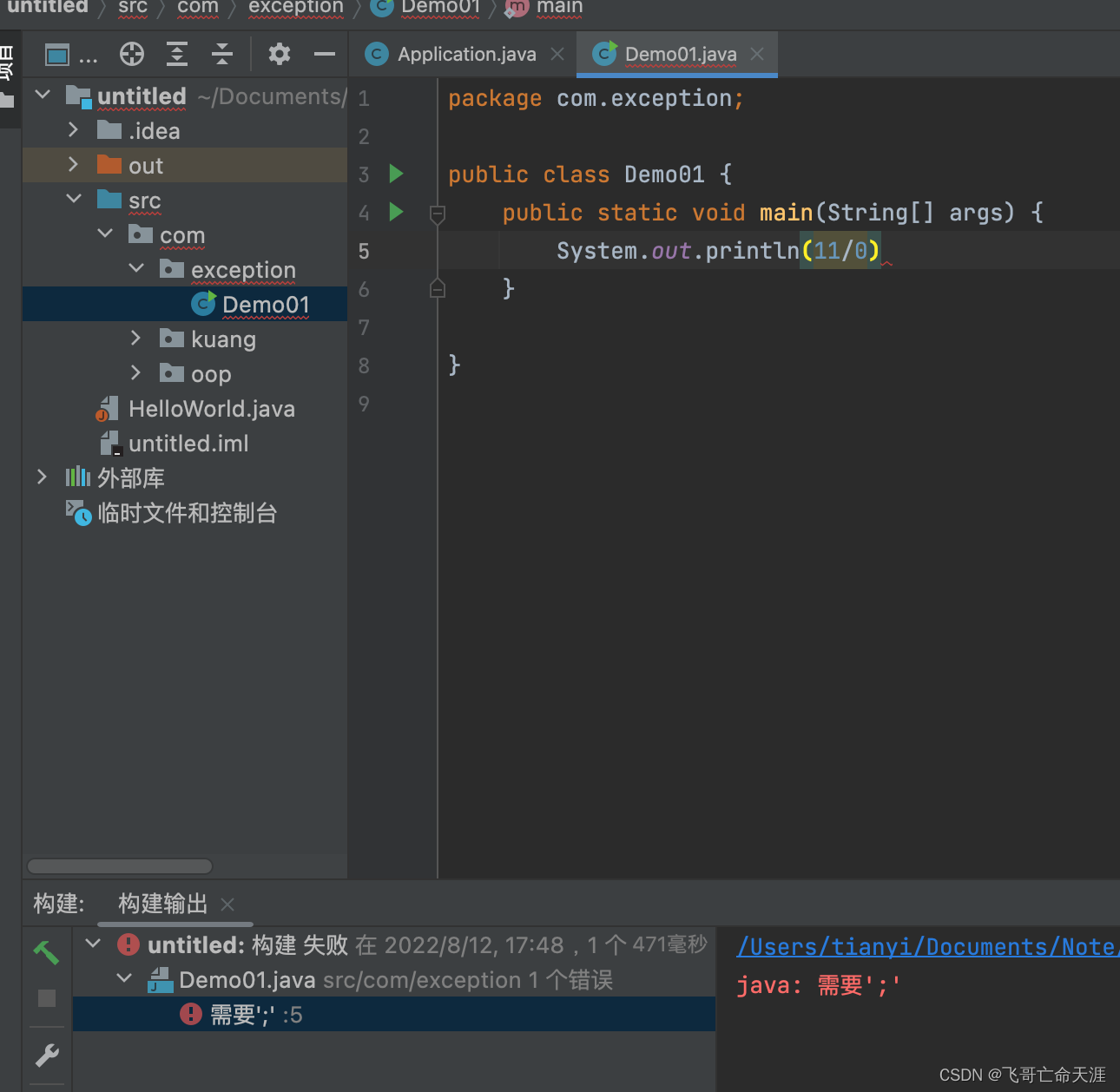Expand the kuang package
This screenshot has width=1120, height=1092.
coord(136,338)
